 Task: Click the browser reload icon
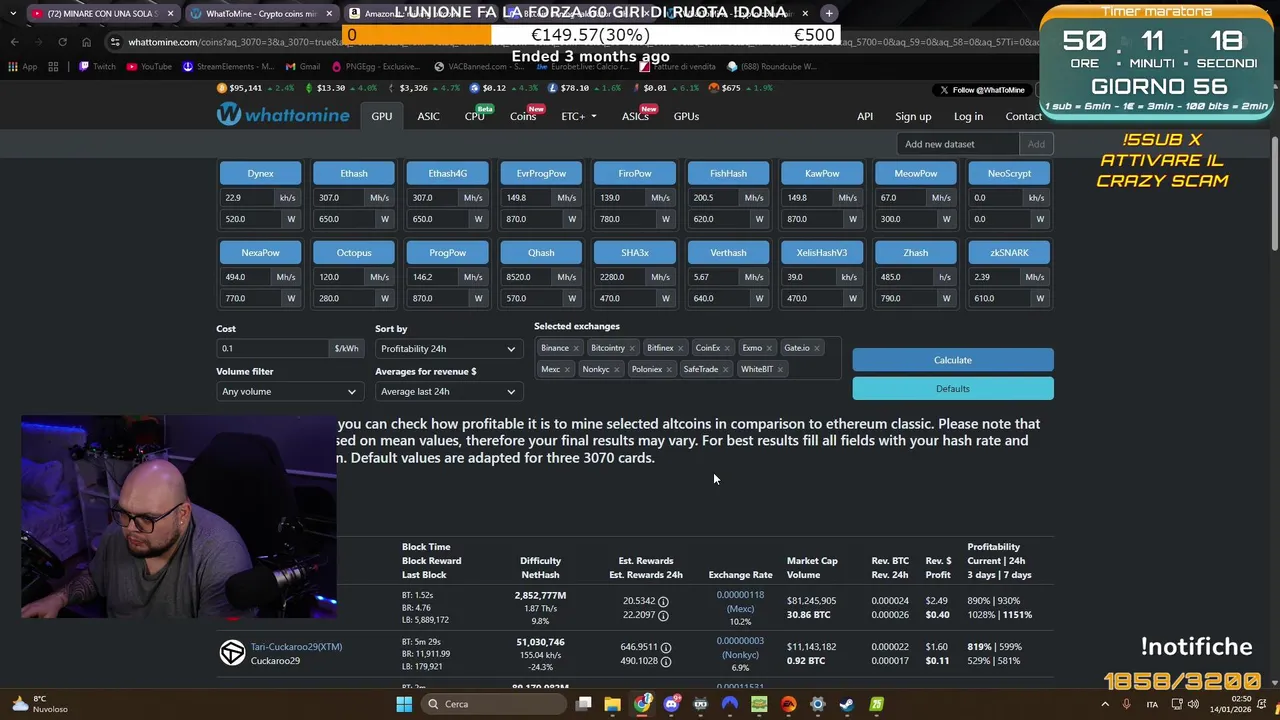[x=62, y=42]
